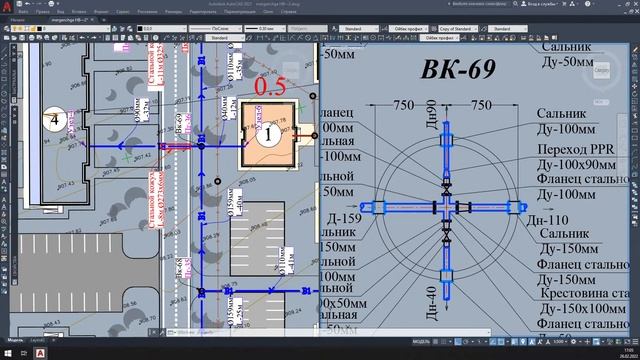Click the command line customize icon
The width and height of the screenshot is (640, 360).
162,332
